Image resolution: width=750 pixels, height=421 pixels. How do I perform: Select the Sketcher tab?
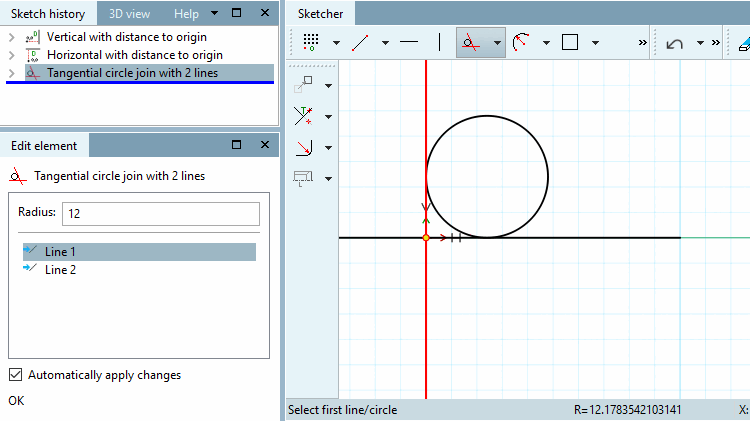320,14
